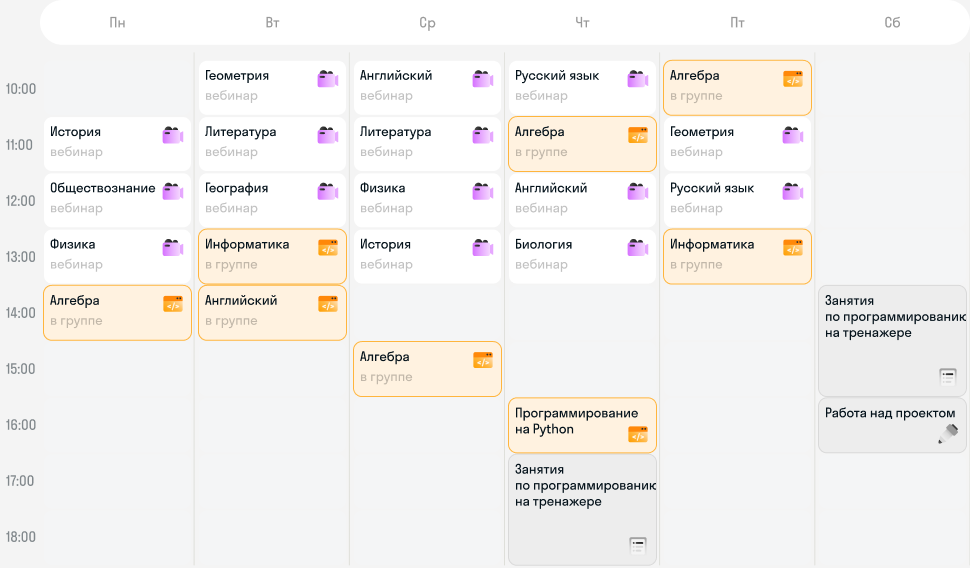Select the Пн day tab
Image resolution: width=970 pixels, height=568 pixels.
[x=118, y=23]
